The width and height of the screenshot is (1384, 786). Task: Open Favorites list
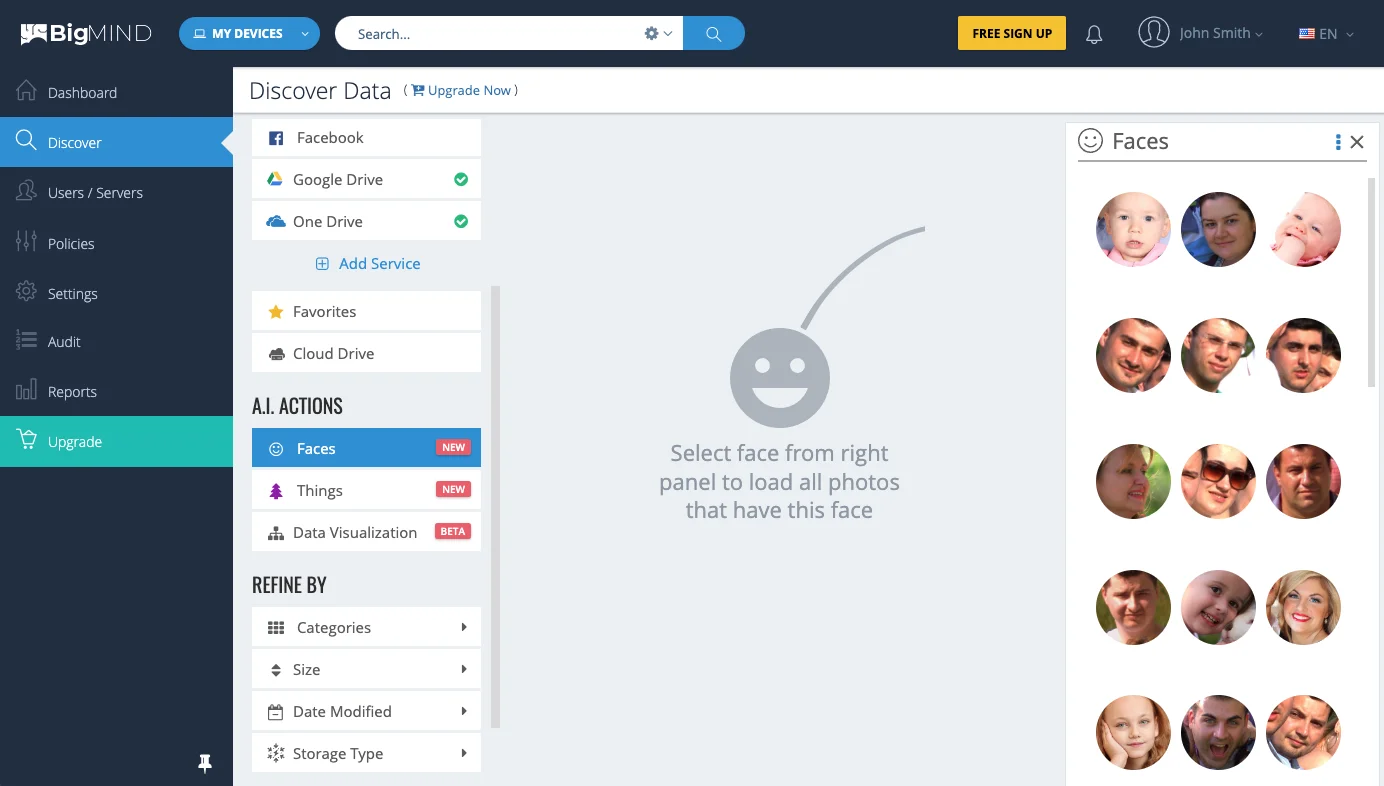tap(366, 312)
